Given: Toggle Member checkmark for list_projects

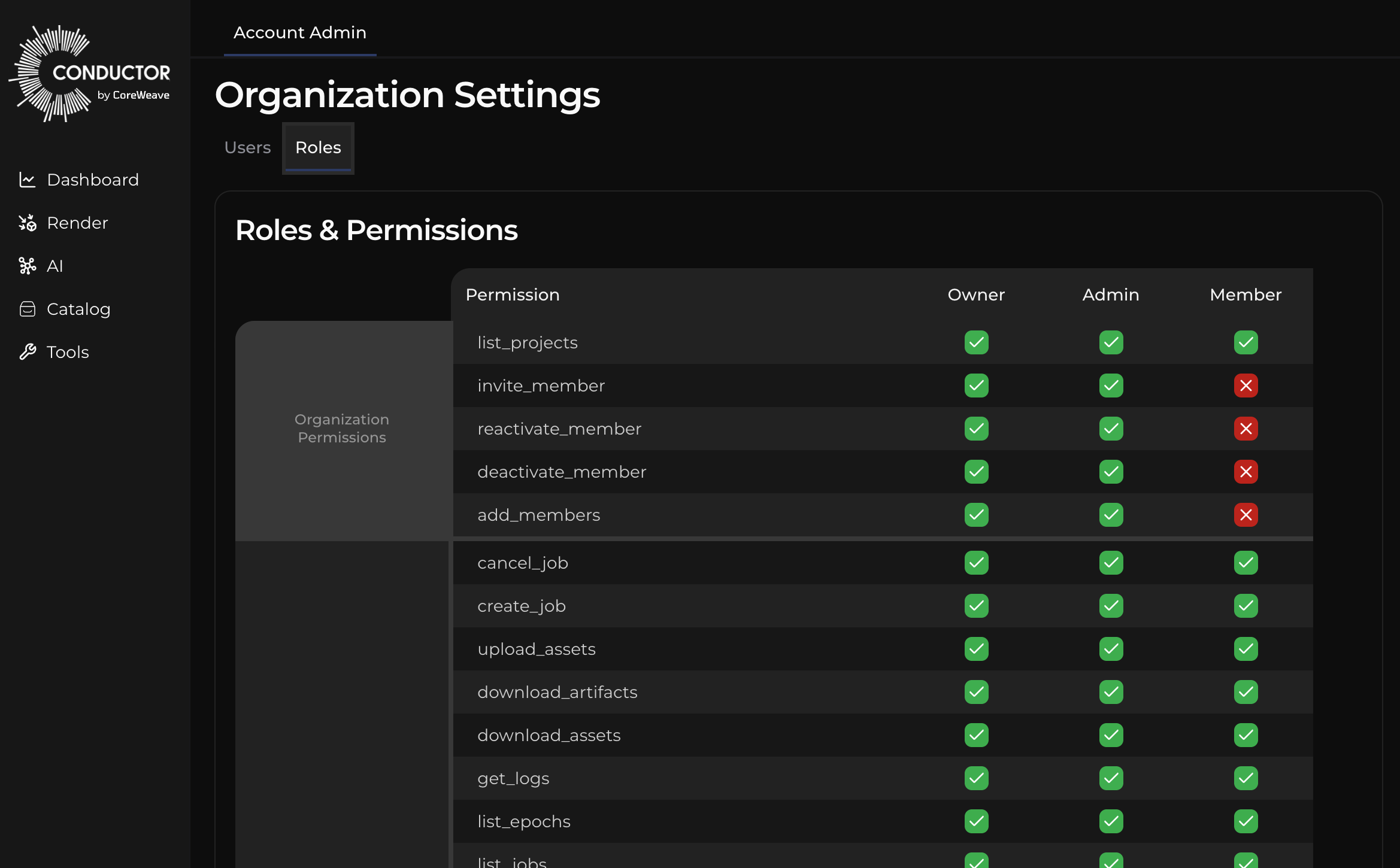Looking at the screenshot, I should coord(1246,342).
